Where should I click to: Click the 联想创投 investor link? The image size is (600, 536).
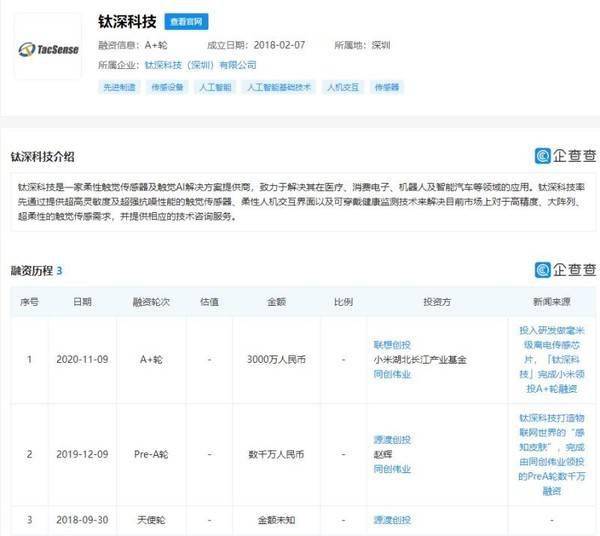tap(392, 345)
